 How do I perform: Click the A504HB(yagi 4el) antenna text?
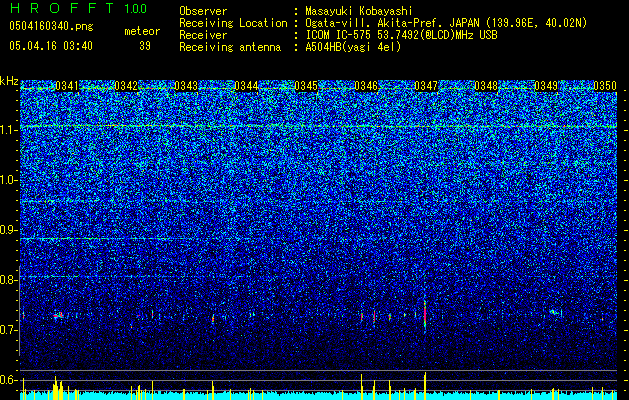coord(353,47)
